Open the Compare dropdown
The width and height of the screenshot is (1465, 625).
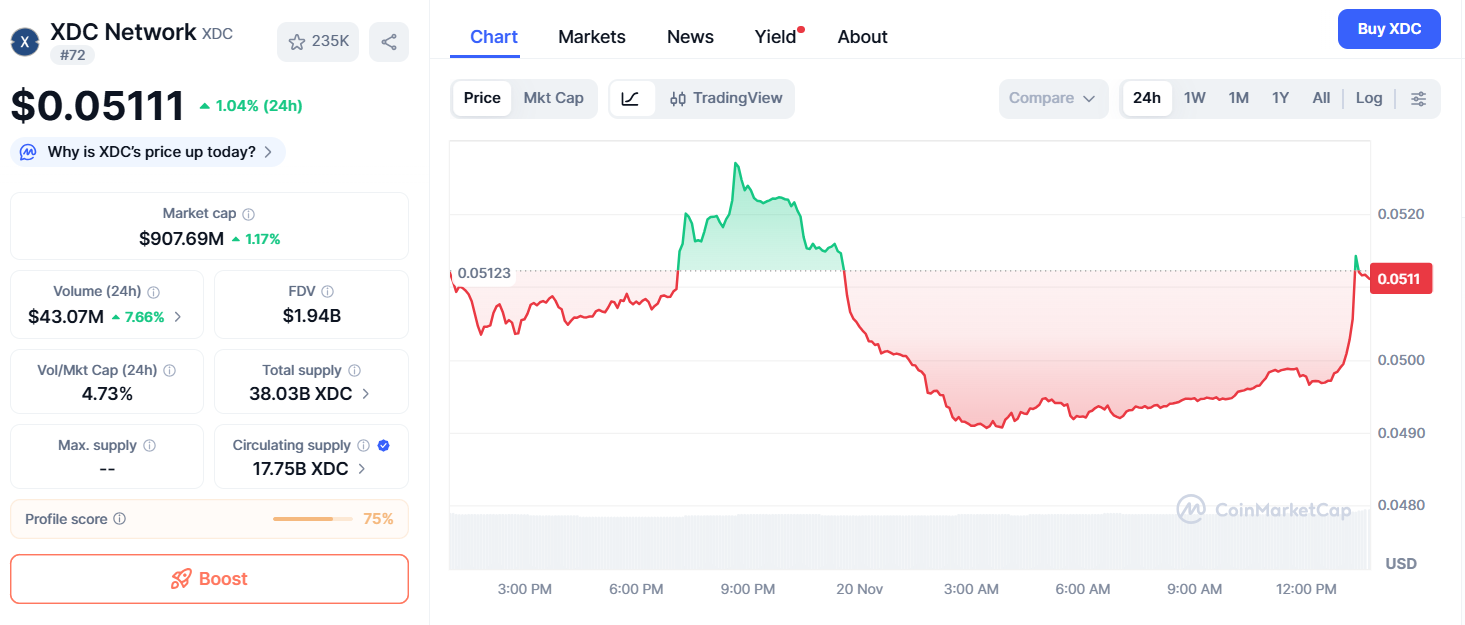(1052, 98)
